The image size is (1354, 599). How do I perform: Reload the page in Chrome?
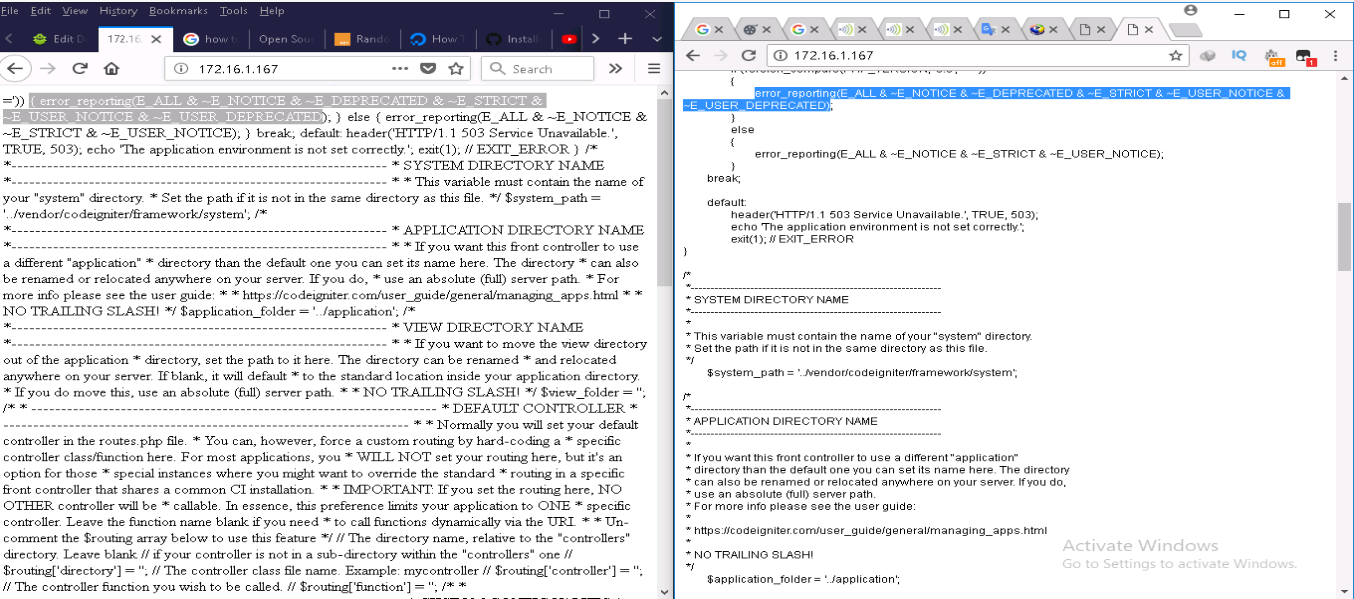[x=748, y=56]
